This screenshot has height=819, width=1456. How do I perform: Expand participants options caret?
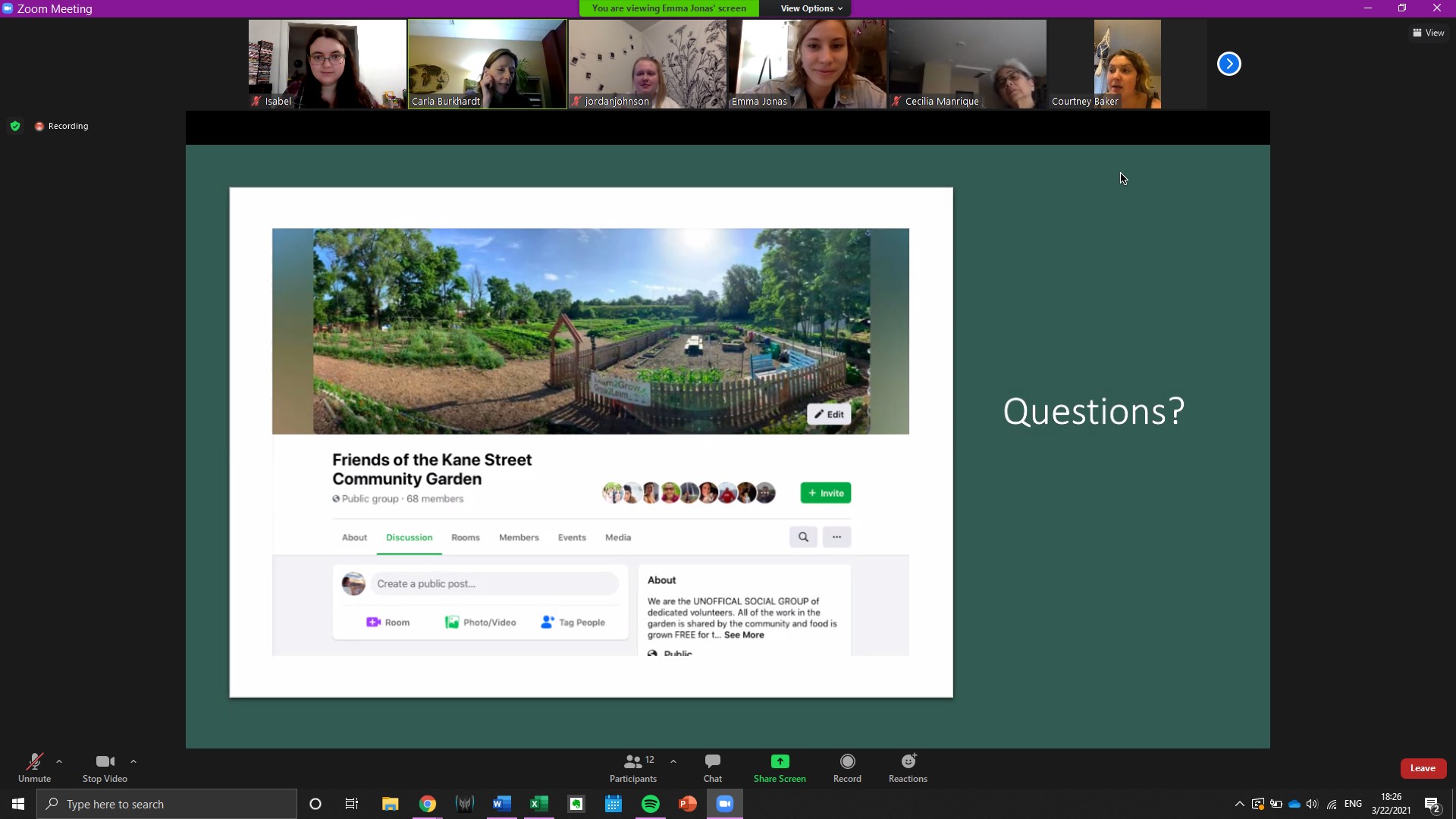click(673, 761)
